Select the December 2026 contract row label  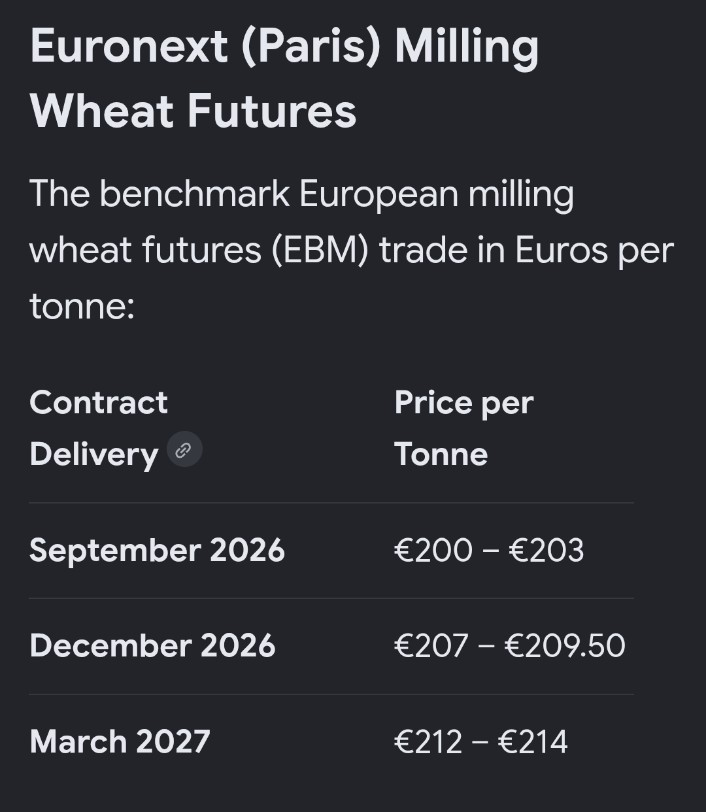point(152,646)
